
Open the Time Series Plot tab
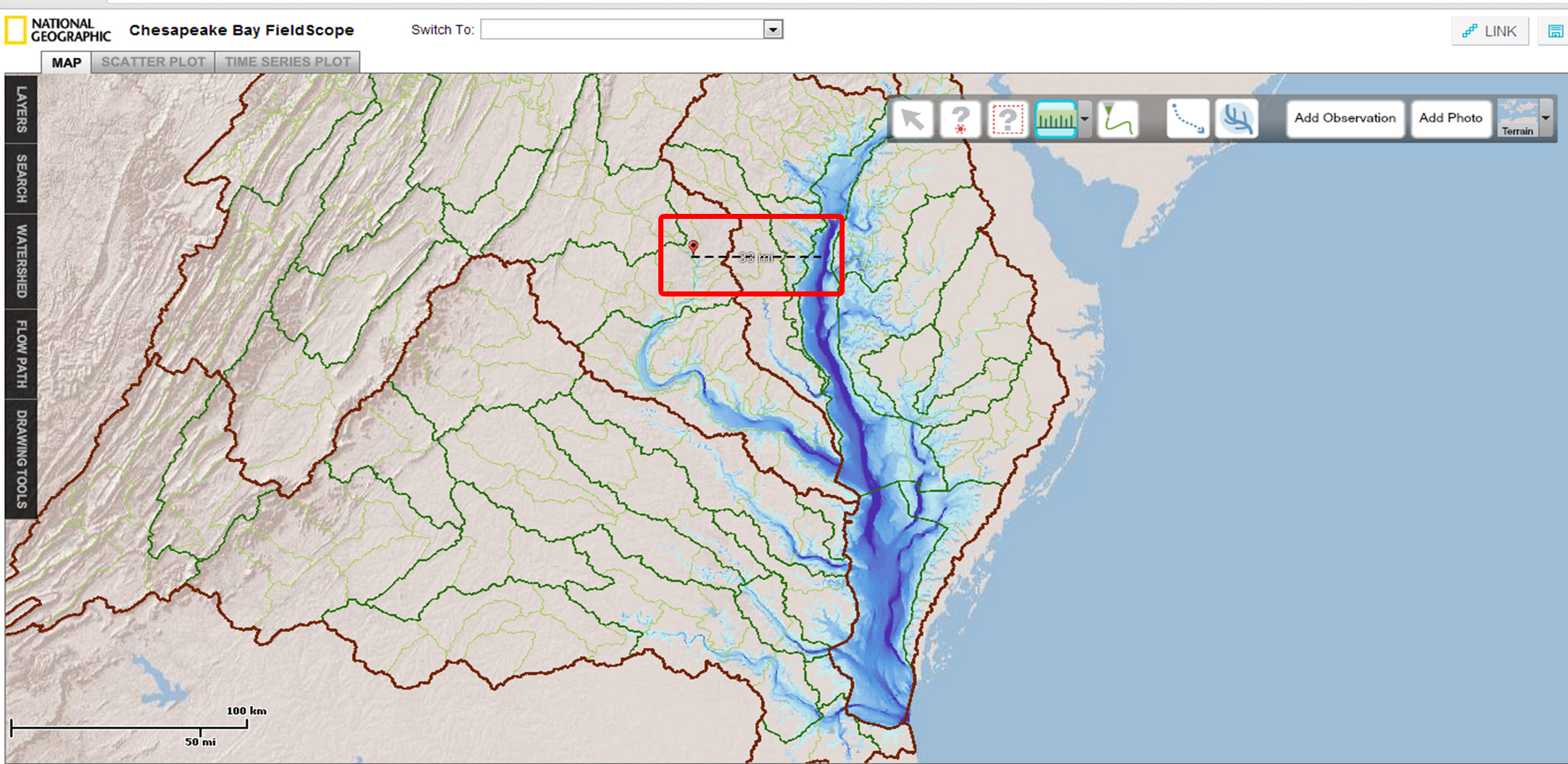(x=287, y=62)
